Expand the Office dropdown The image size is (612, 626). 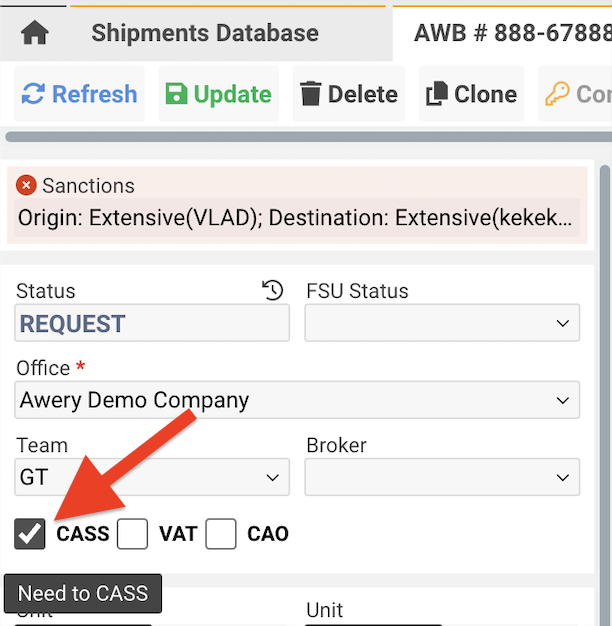[297, 401]
